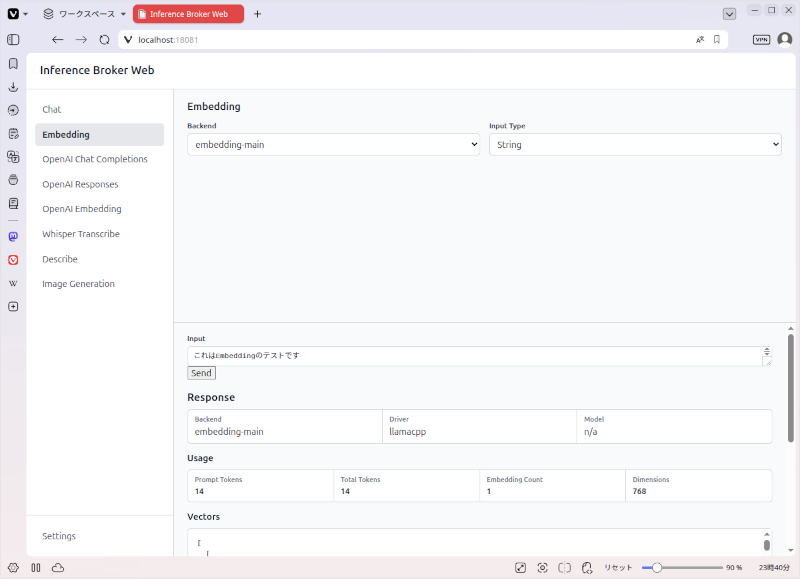800x579 pixels.
Task: Click the page vertical scrollbar thumb
Action: [791, 388]
